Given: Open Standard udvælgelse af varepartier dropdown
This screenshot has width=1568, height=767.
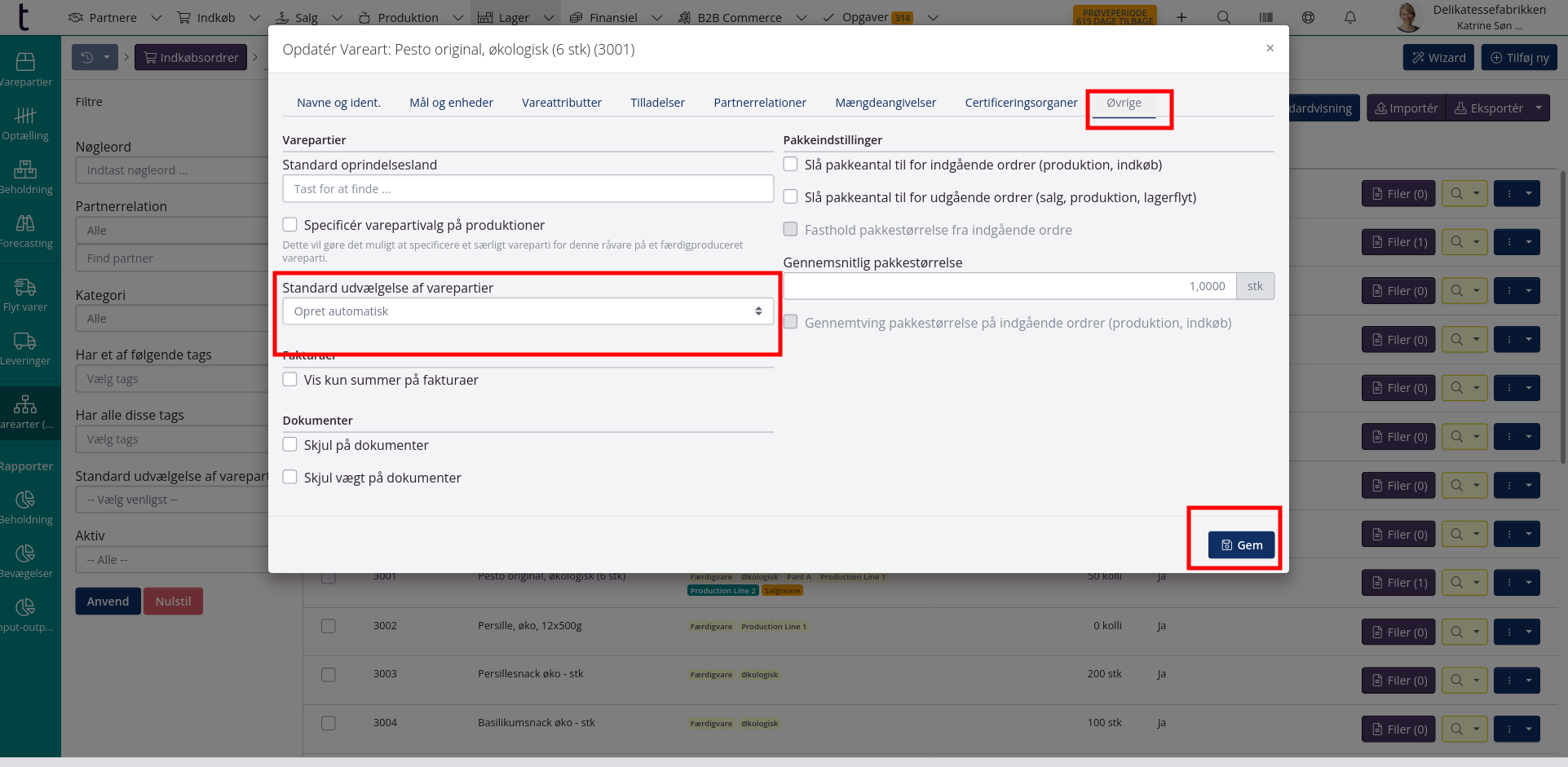Looking at the screenshot, I should tap(528, 311).
